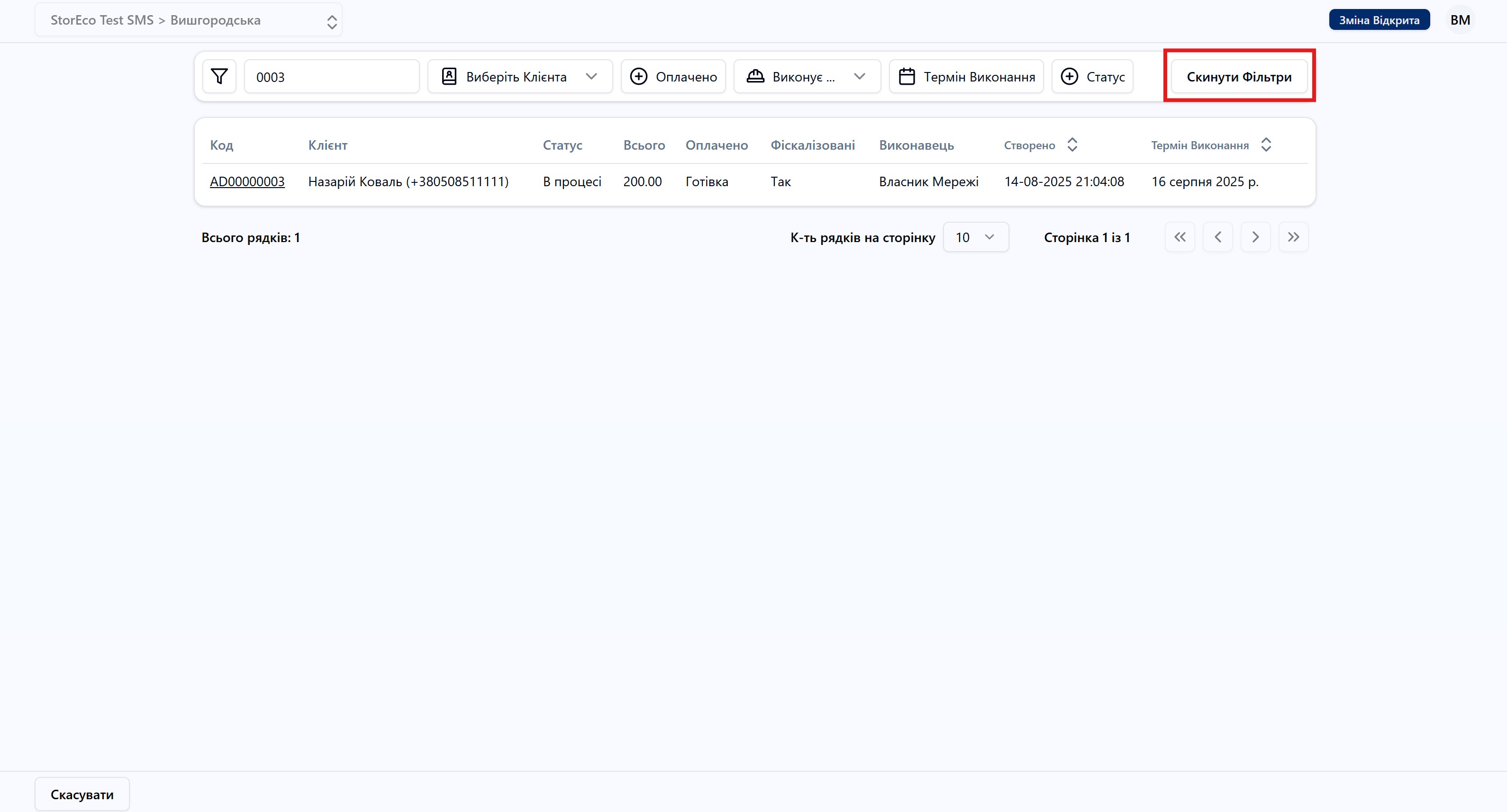Open the Оплачено plus filter

tap(673, 77)
